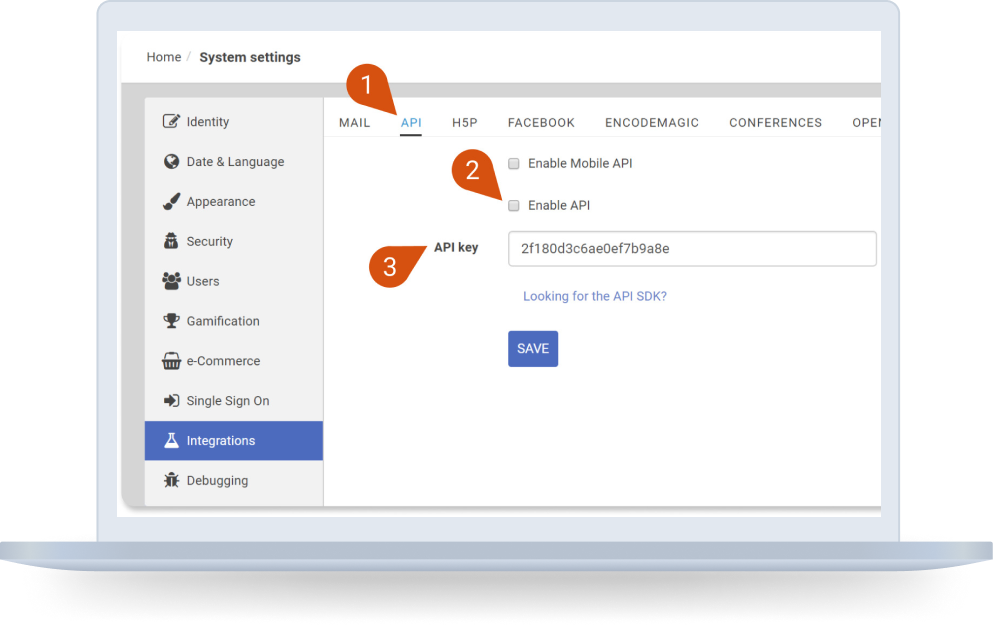Viewport: 993px width, 627px height.
Task: Click the e-Commerce basket icon
Action: click(x=172, y=361)
